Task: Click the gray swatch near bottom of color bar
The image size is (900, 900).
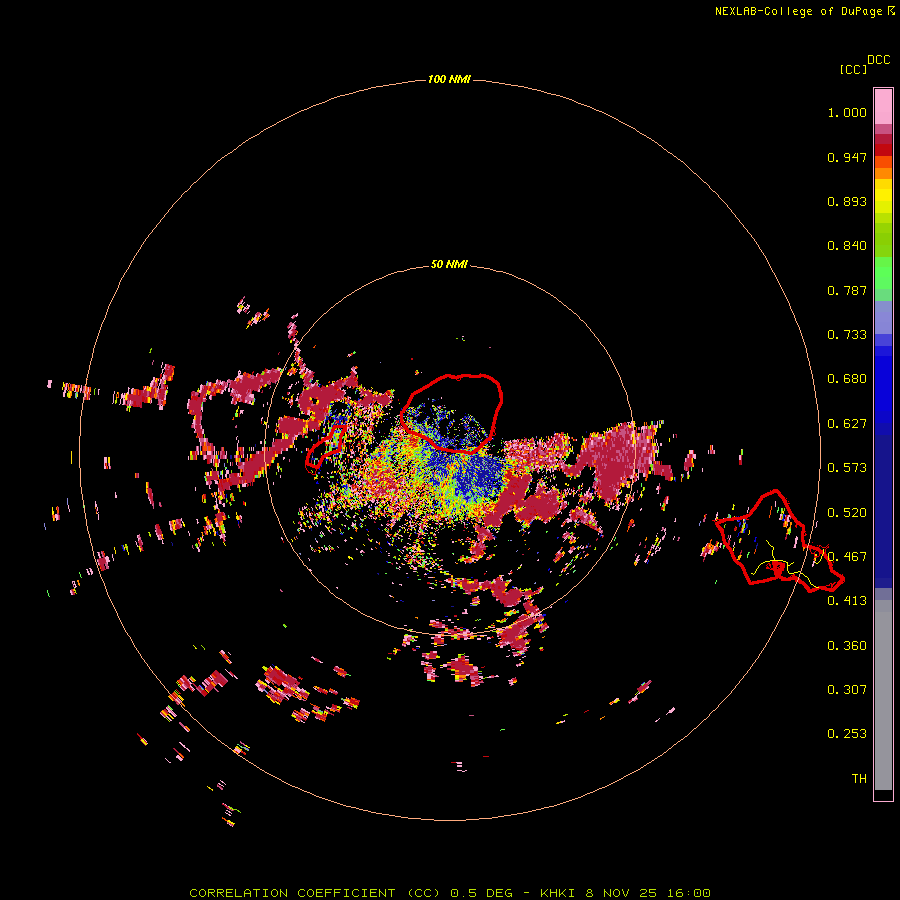Action: coord(883,695)
